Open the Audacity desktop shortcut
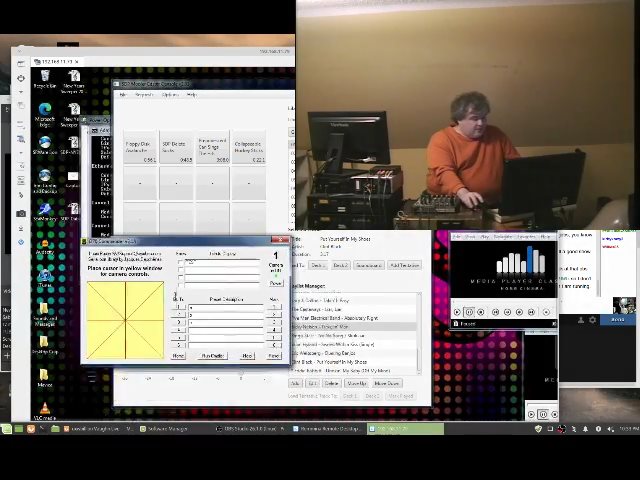This screenshot has width=640, height=480. (45, 247)
